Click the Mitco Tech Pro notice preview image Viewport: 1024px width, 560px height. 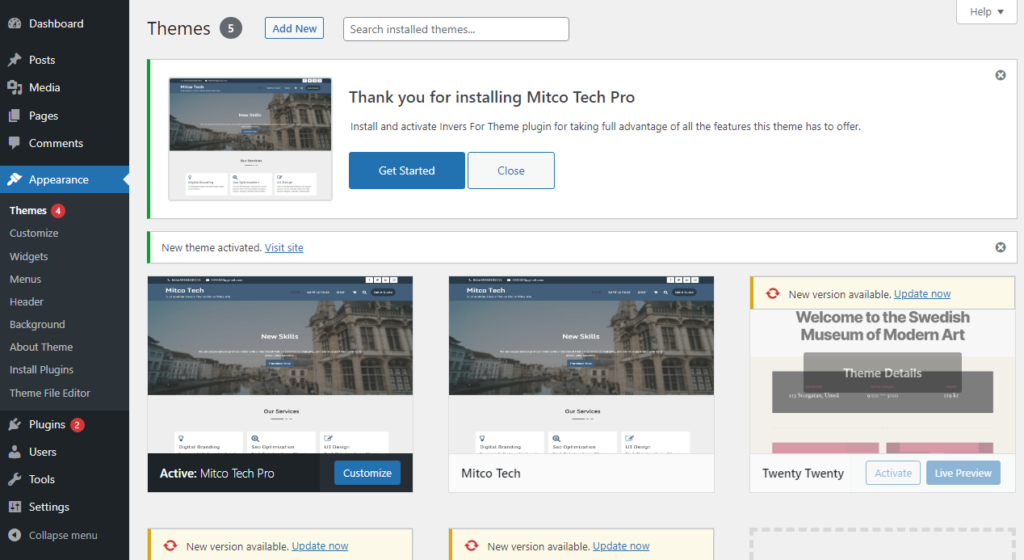[250, 138]
